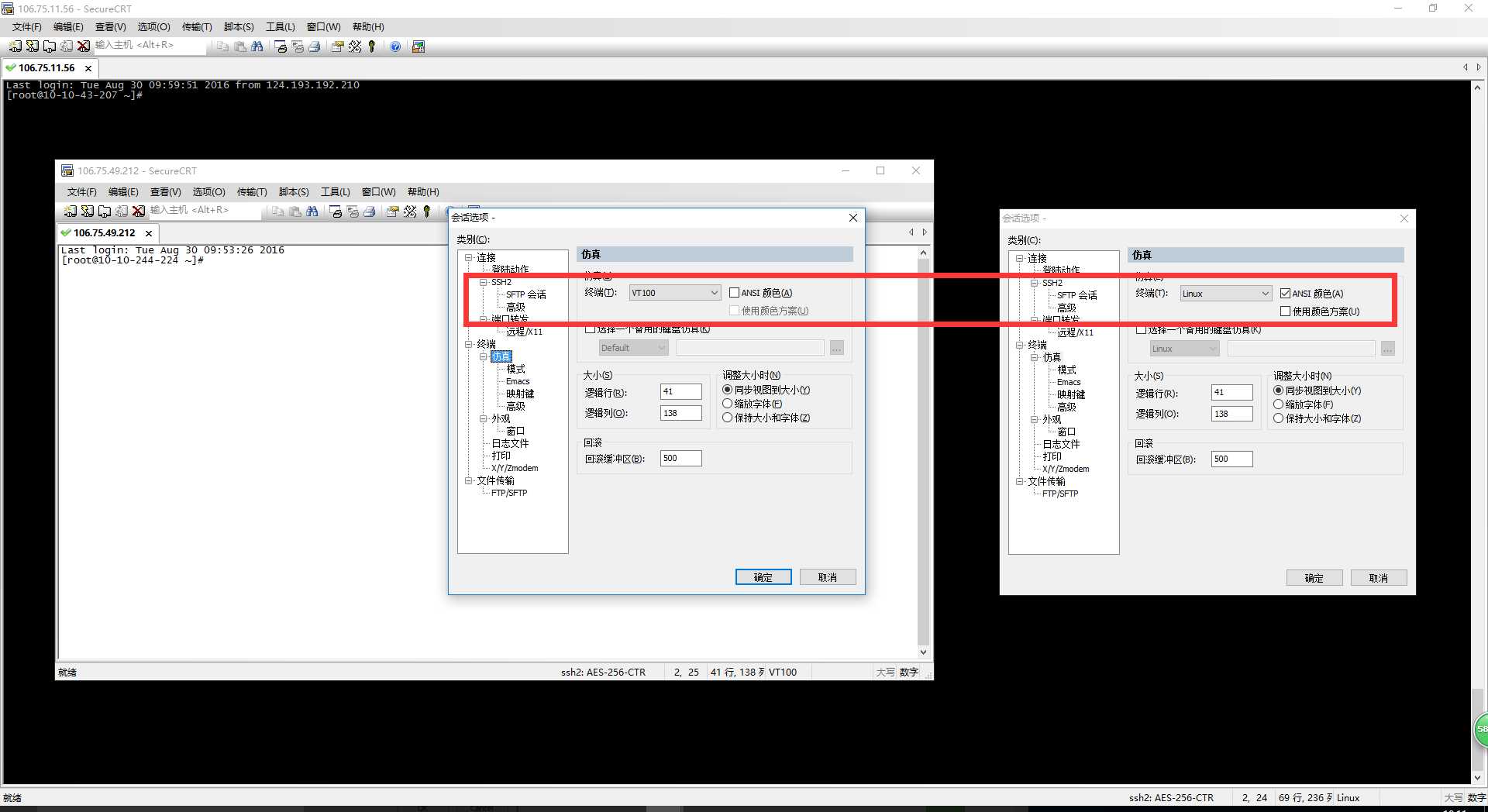1488x812 pixels.
Task: Select 同步视图到大小 radio in VT100 dialog
Action: tap(727, 390)
